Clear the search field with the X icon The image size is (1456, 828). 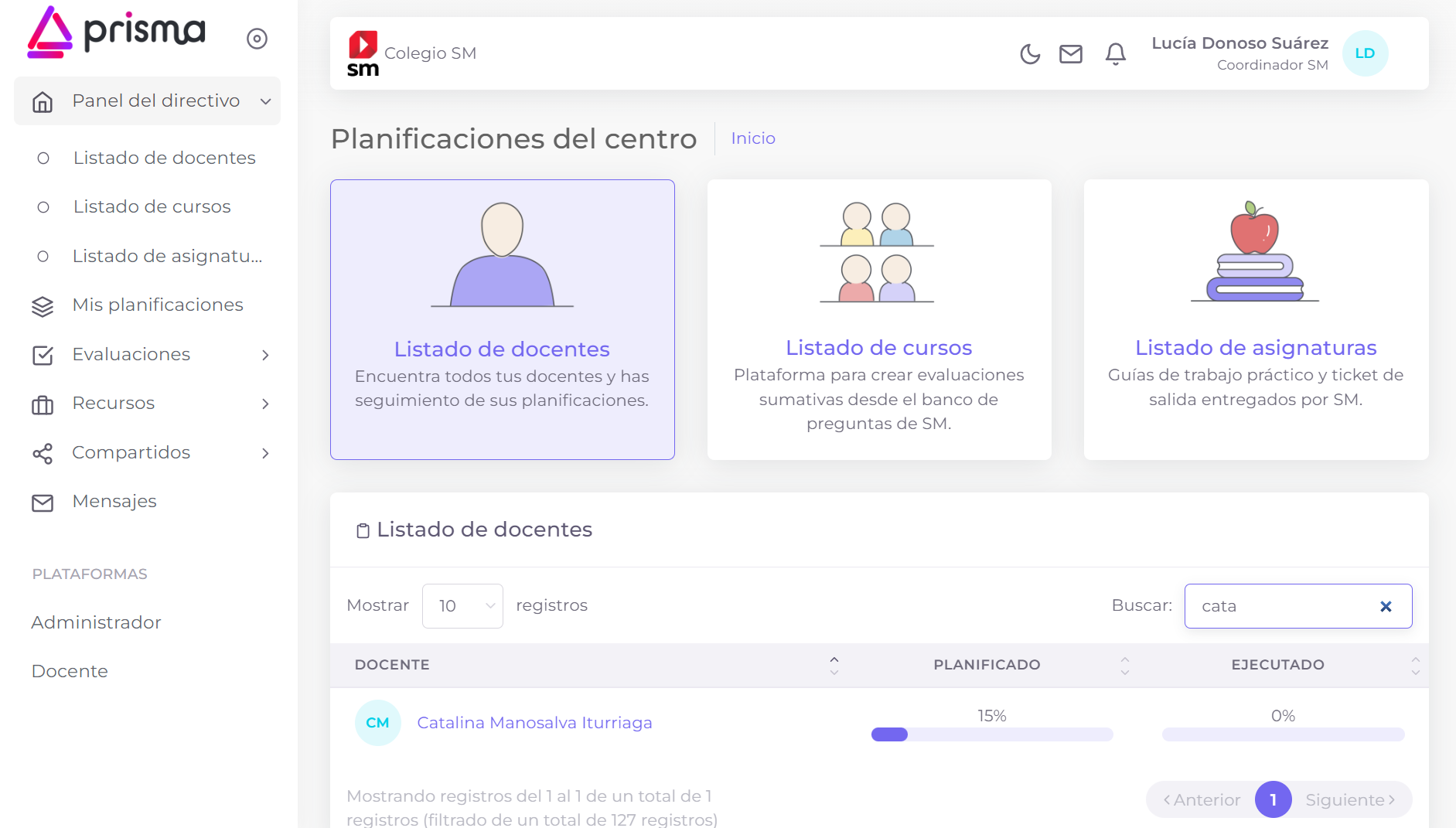[x=1386, y=607]
